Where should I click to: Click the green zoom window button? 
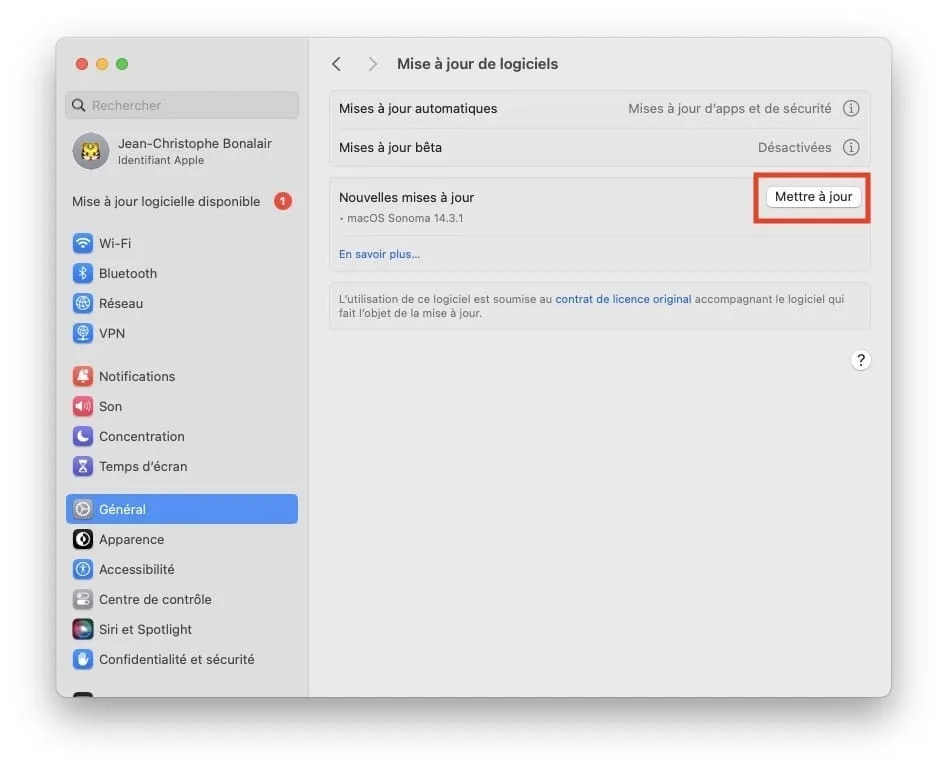[122, 64]
